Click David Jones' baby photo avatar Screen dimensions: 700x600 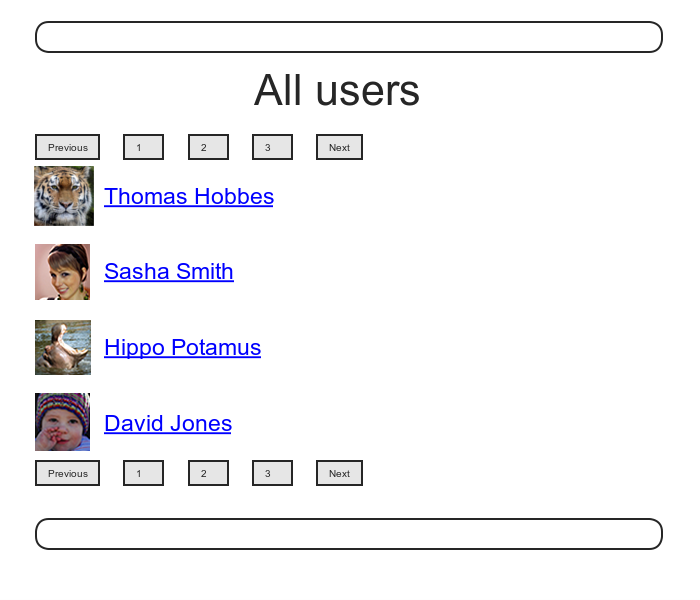(62, 422)
